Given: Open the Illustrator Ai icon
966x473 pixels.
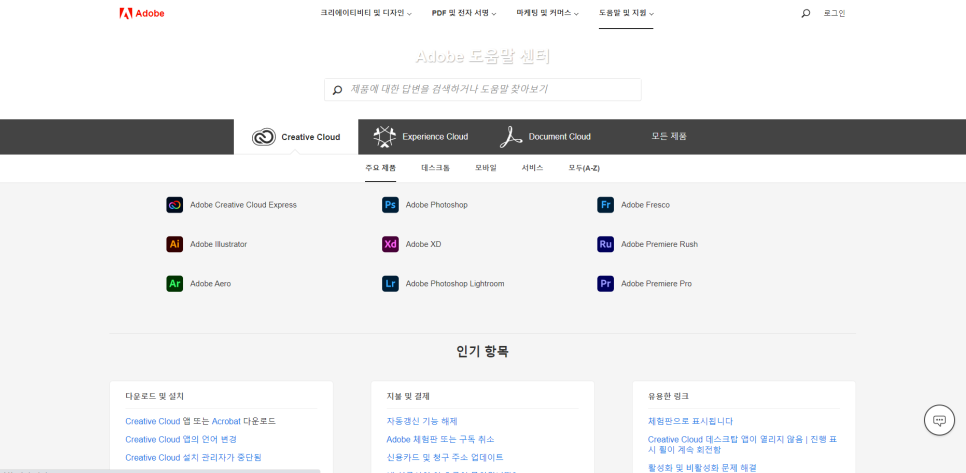Looking at the screenshot, I should coord(174,245).
